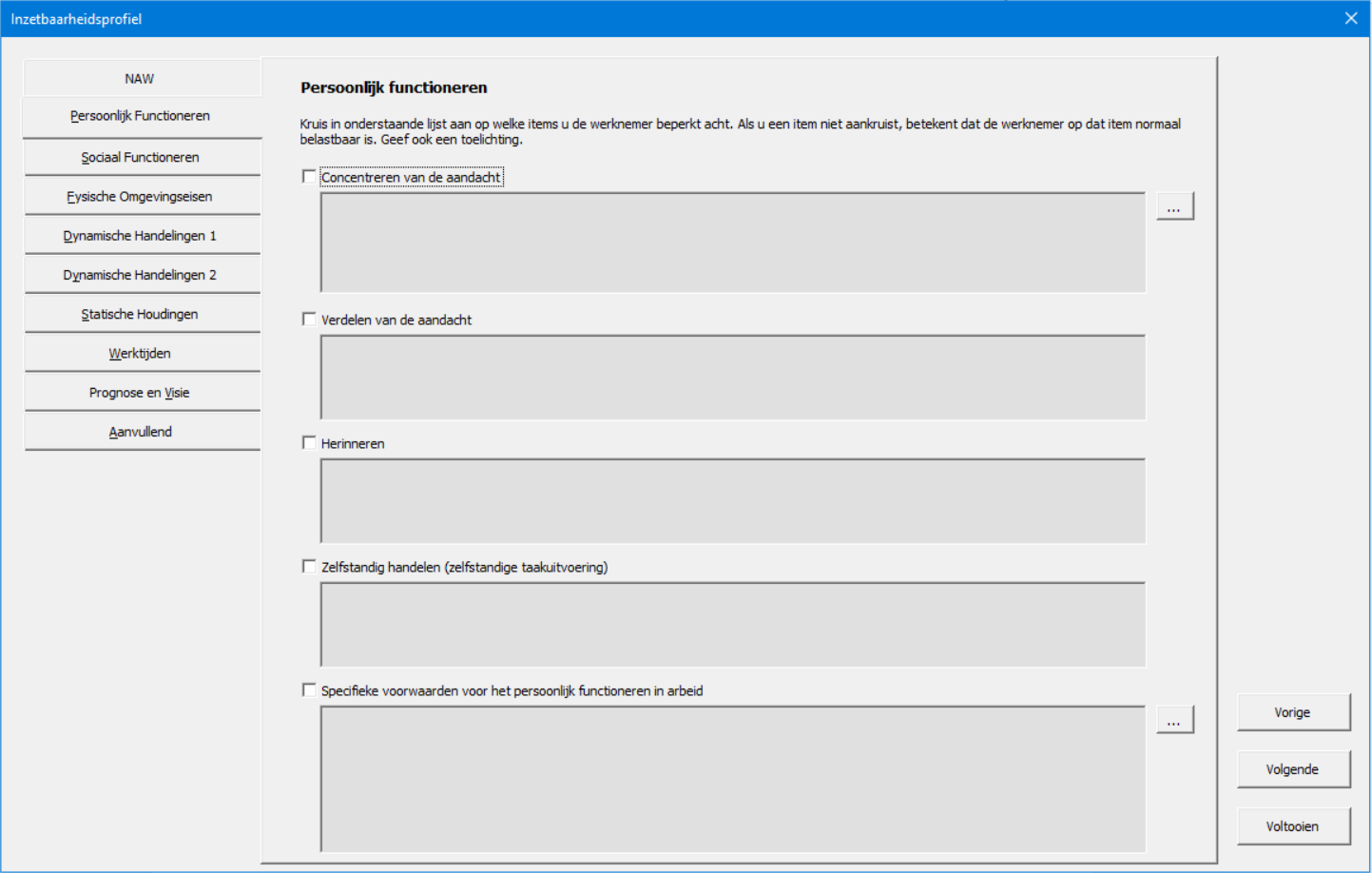Image resolution: width=1372 pixels, height=873 pixels.
Task: Open the Statische Houdingen tab
Action: coord(141,314)
